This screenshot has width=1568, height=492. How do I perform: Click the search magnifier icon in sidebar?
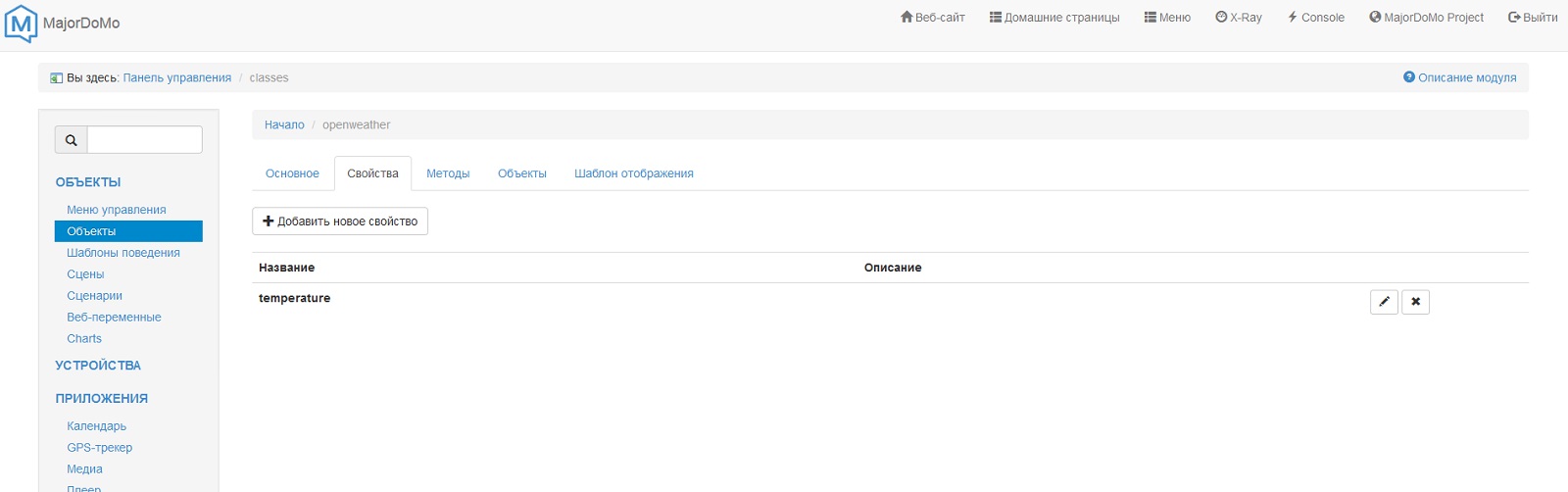(71, 140)
